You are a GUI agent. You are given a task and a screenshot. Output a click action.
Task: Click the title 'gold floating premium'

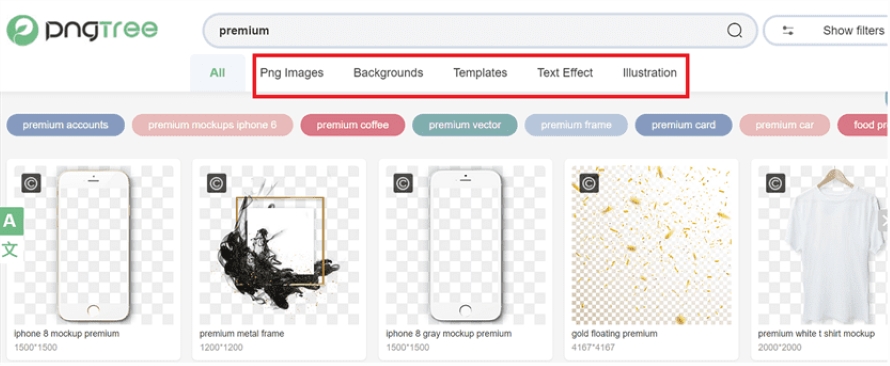[614, 334]
